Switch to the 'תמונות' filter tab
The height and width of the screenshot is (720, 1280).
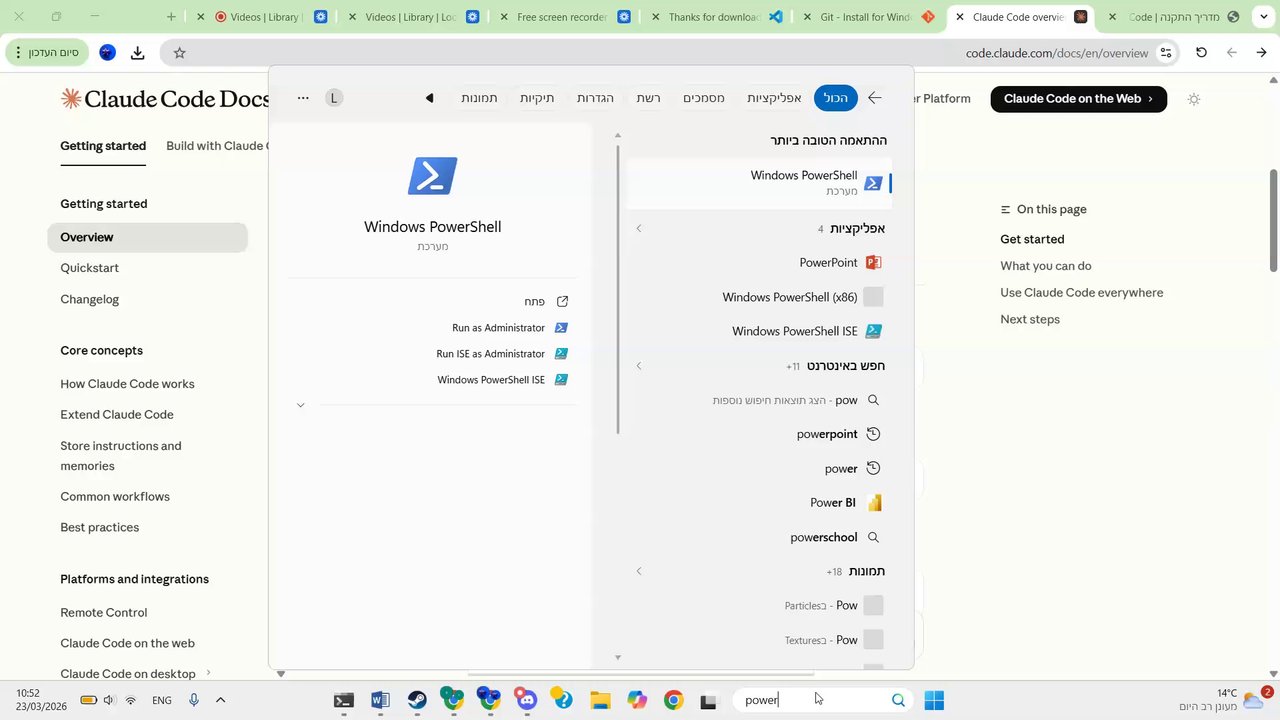(479, 98)
